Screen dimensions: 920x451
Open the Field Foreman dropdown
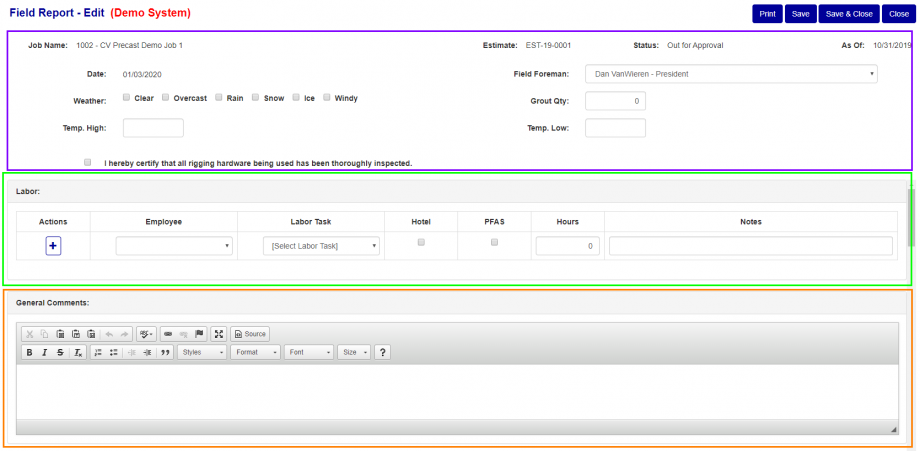tap(731, 74)
